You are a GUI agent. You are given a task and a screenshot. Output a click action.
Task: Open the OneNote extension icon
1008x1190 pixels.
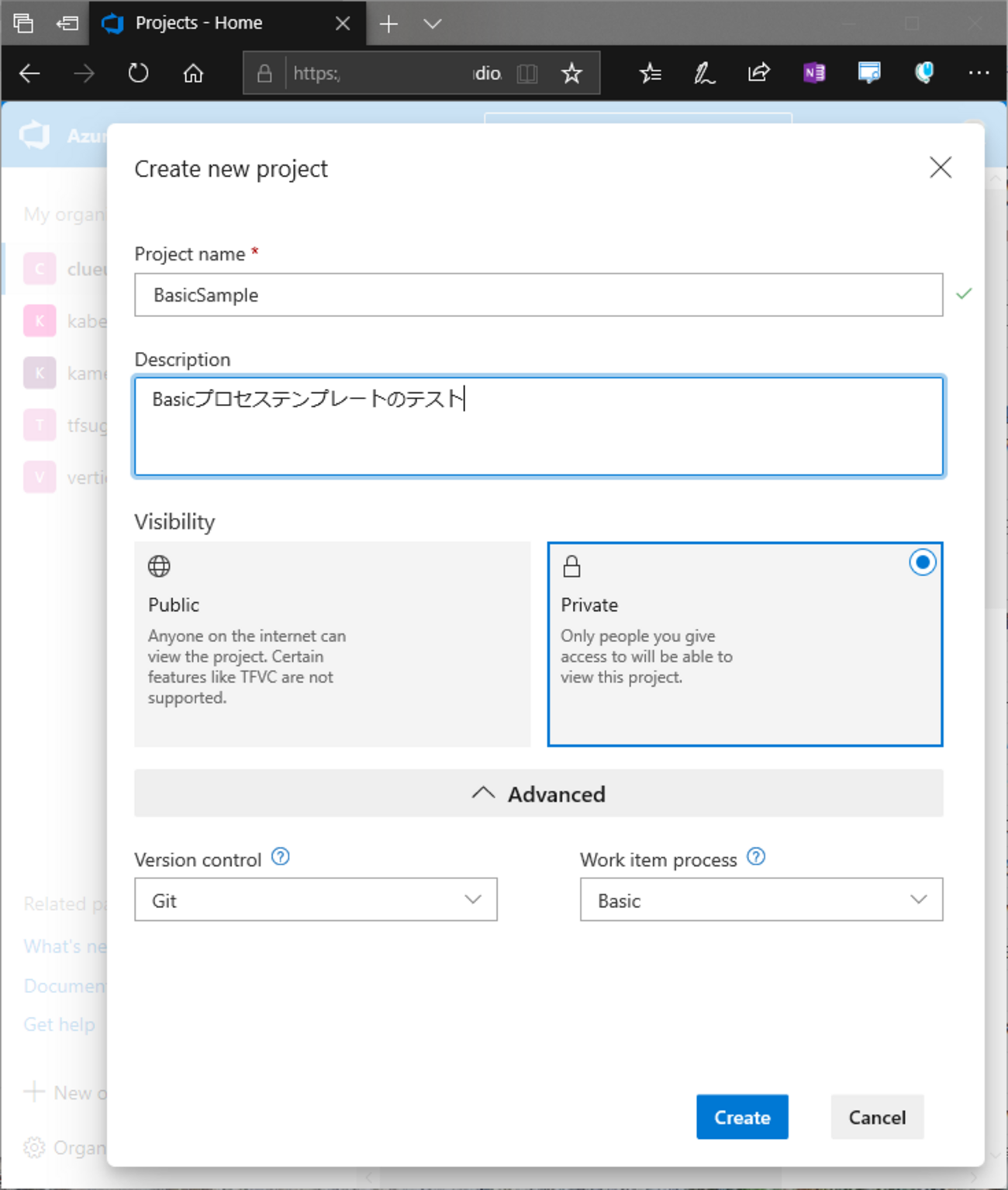[814, 74]
